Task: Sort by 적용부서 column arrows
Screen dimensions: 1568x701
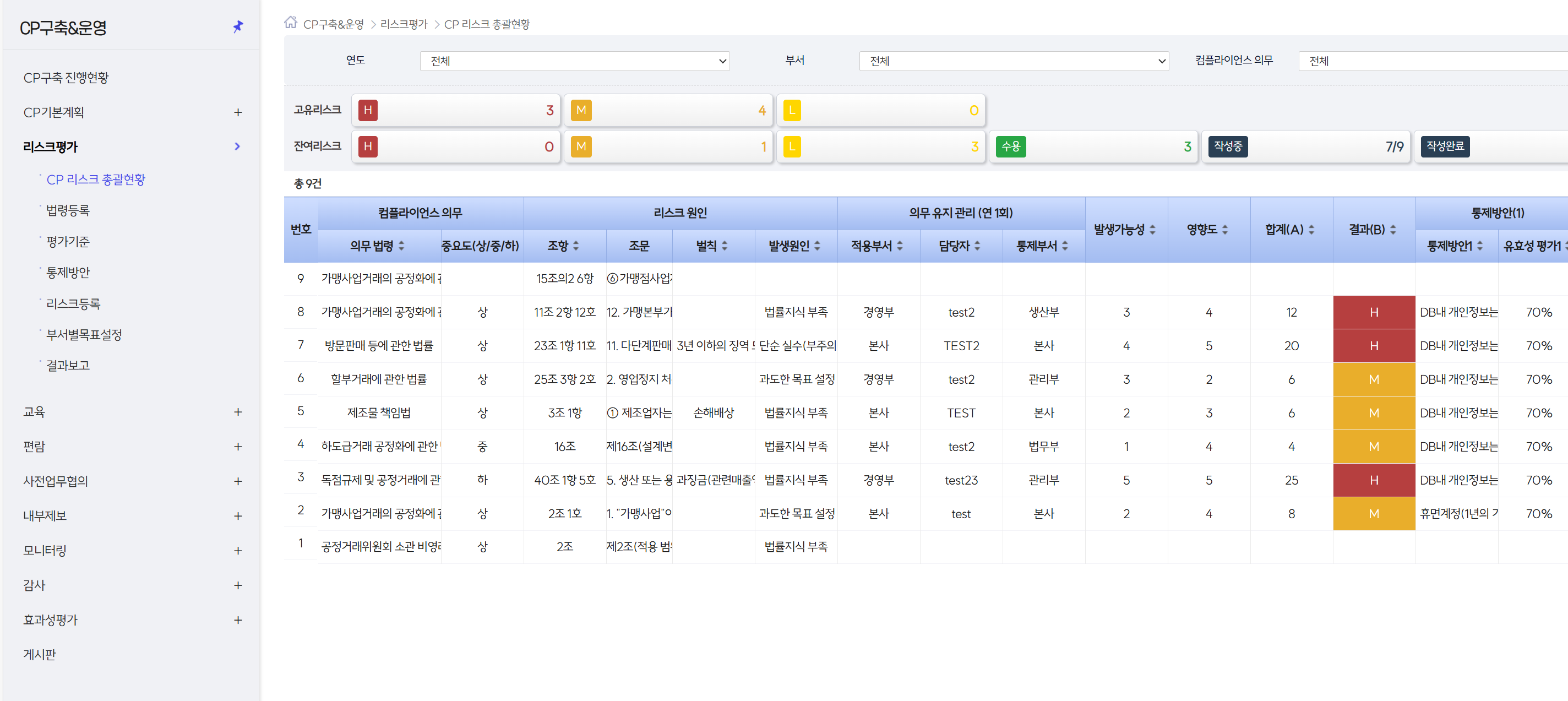Action: tap(900, 246)
